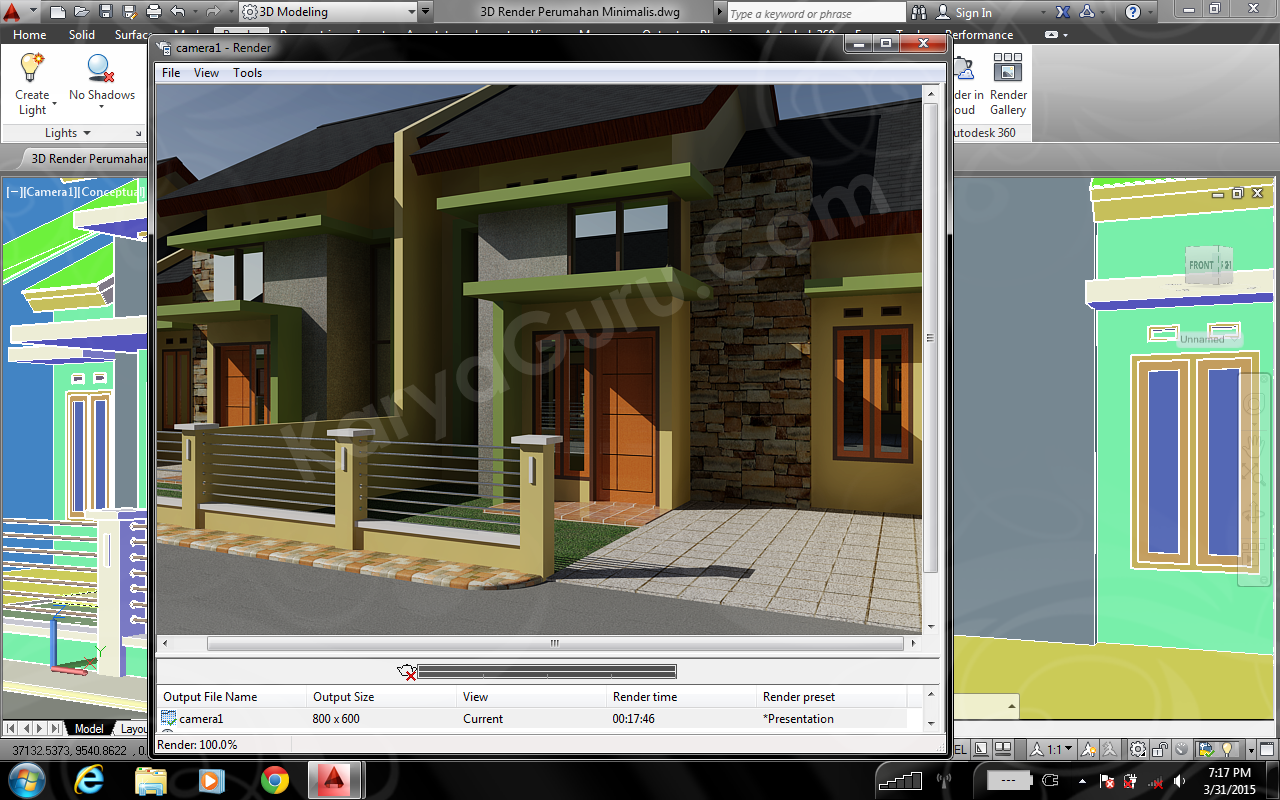
Task: Click the keyword search input field
Action: (814, 13)
